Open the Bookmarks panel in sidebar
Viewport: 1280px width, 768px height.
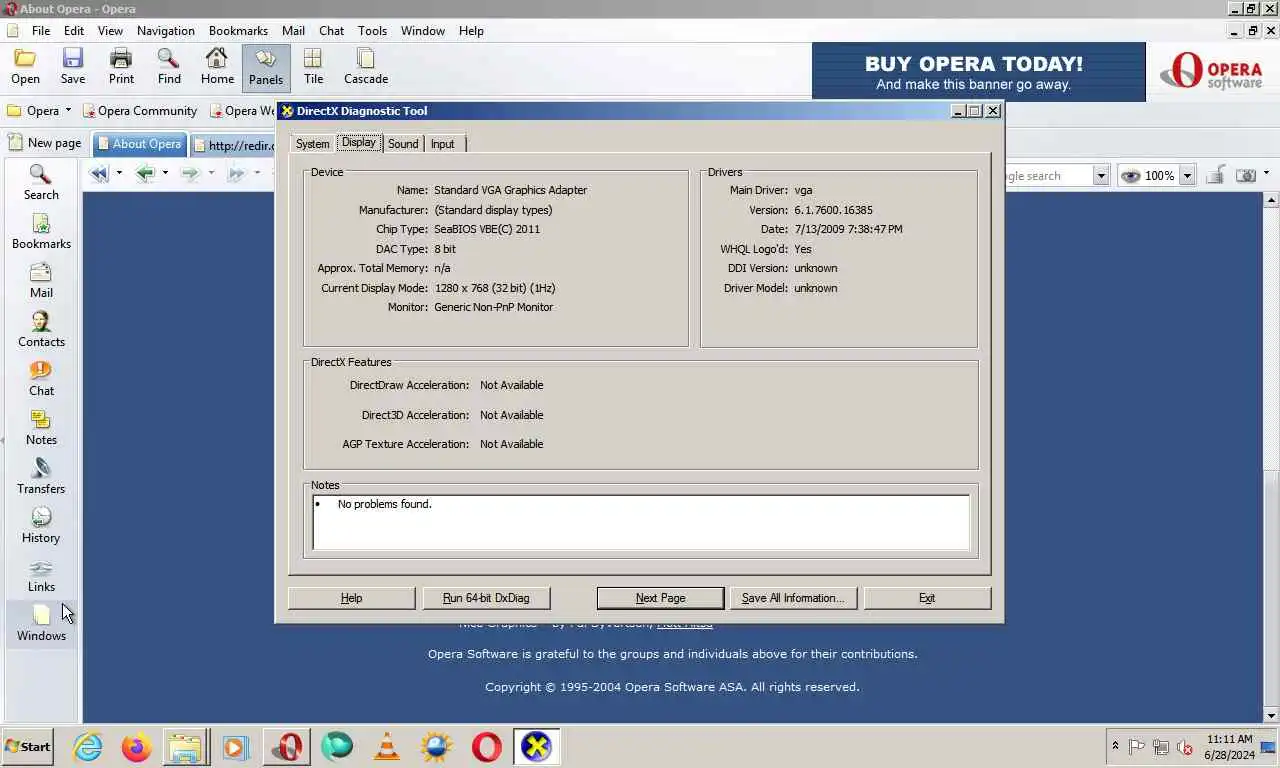(x=41, y=232)
